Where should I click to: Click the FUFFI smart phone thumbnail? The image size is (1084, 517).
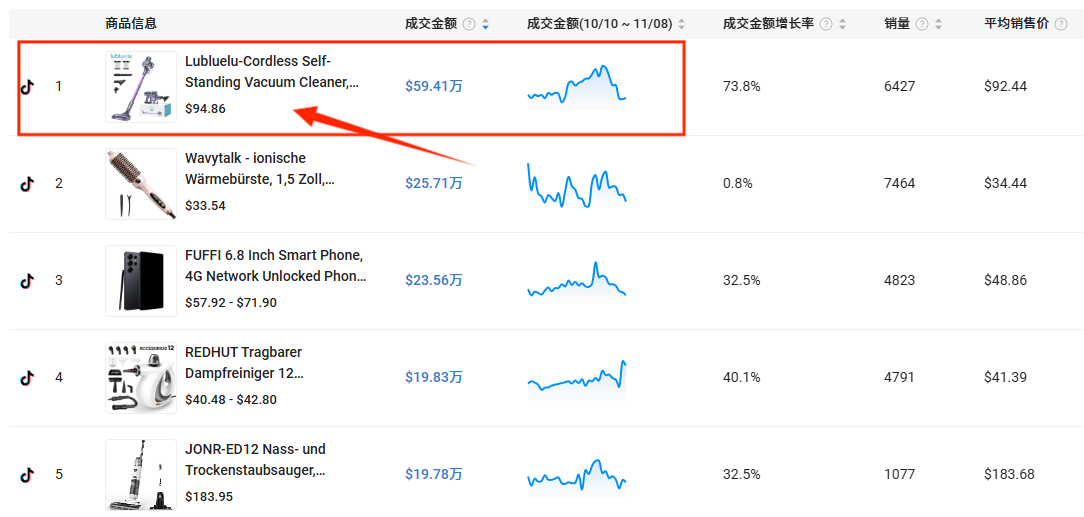pyautogui.click(x=141, y=281)
